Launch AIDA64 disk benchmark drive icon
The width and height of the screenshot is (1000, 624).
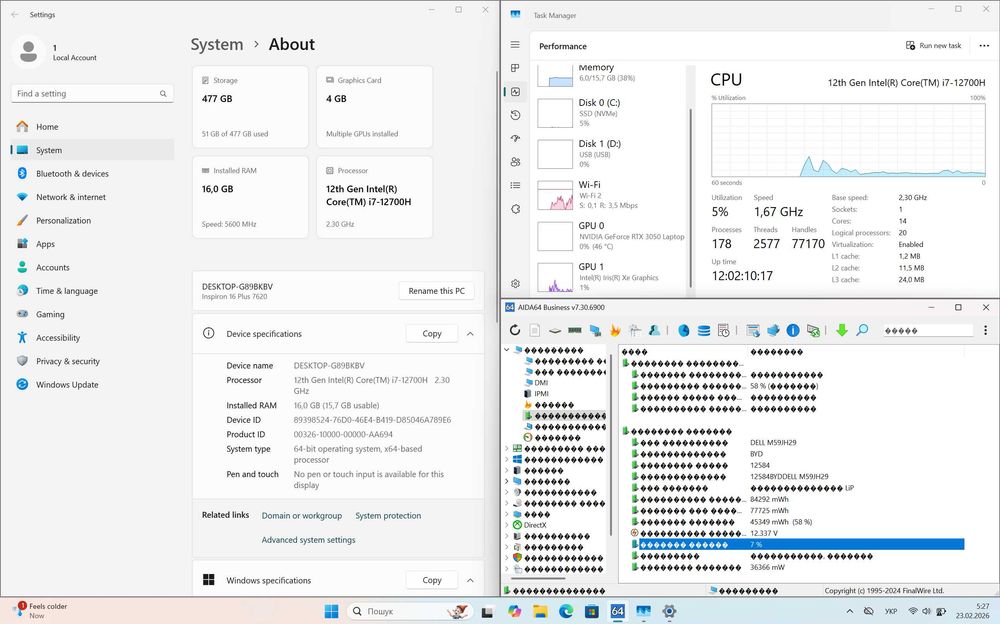[555, 331]
